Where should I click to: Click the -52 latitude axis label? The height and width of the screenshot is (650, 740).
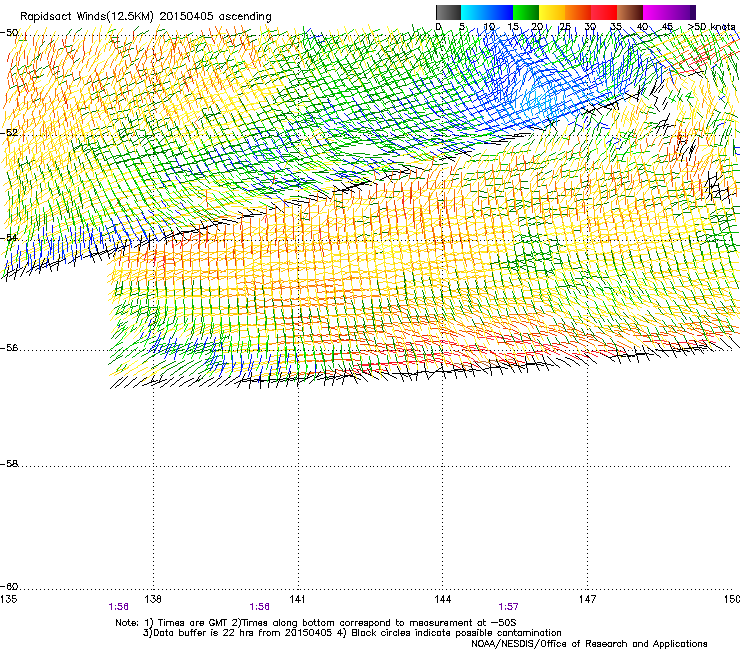9,133
